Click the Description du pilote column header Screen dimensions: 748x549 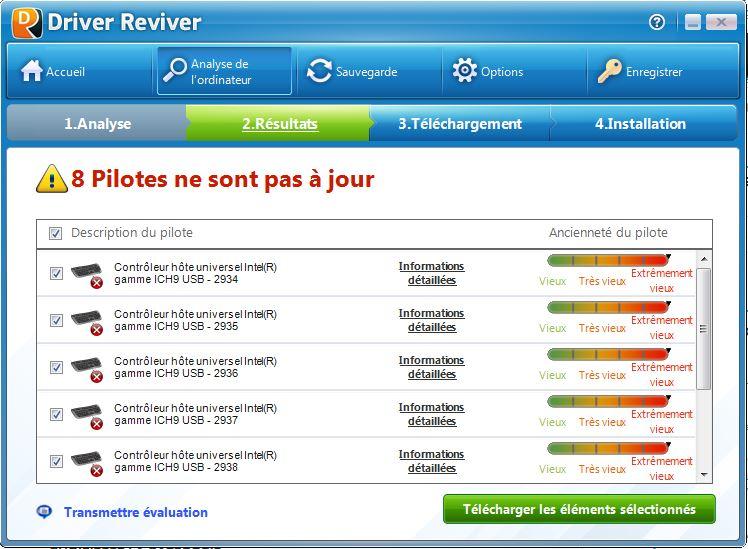[132, 233]
